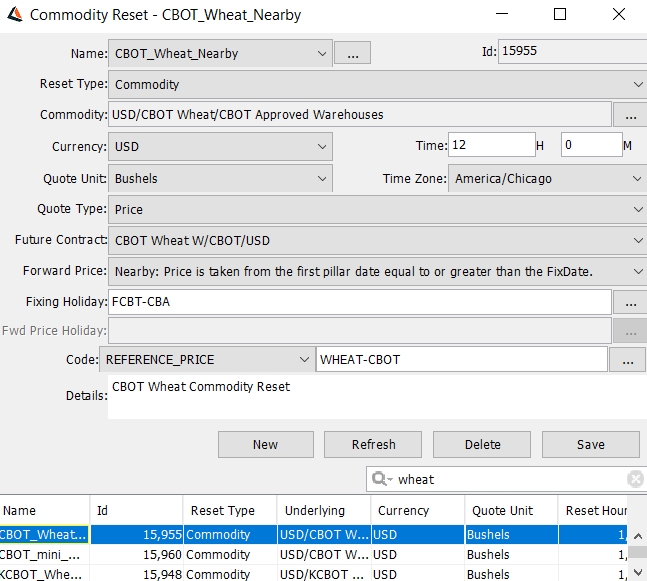Viewport: 647px width, 581px height.
Task: Click the application logo in title bar
Action: tap(15, 14)
